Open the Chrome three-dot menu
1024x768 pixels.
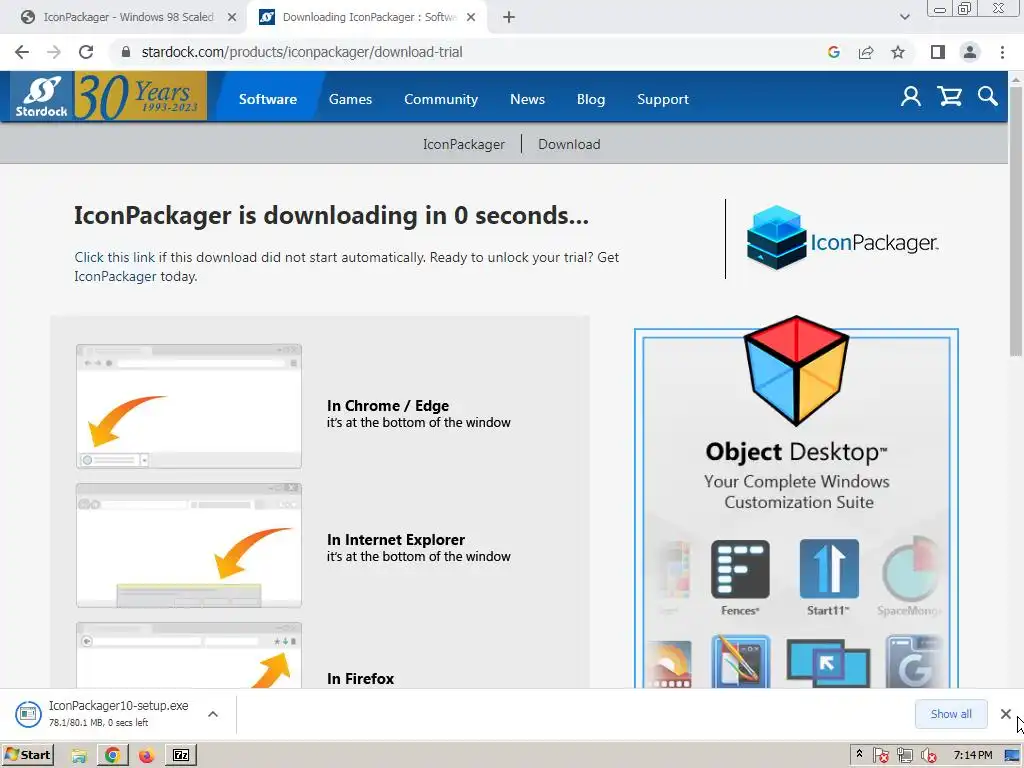coord(1002,52)
